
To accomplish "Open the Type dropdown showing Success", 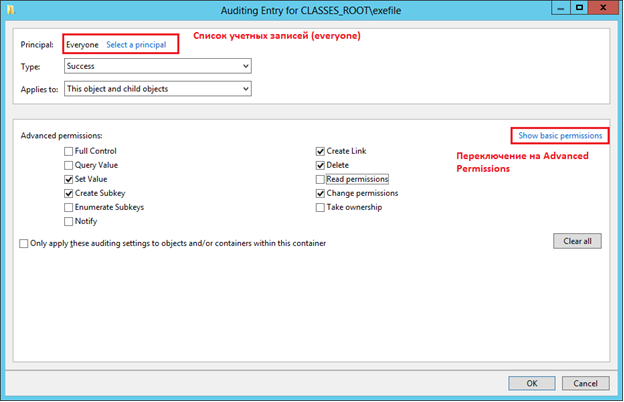I will click(158, 66).
